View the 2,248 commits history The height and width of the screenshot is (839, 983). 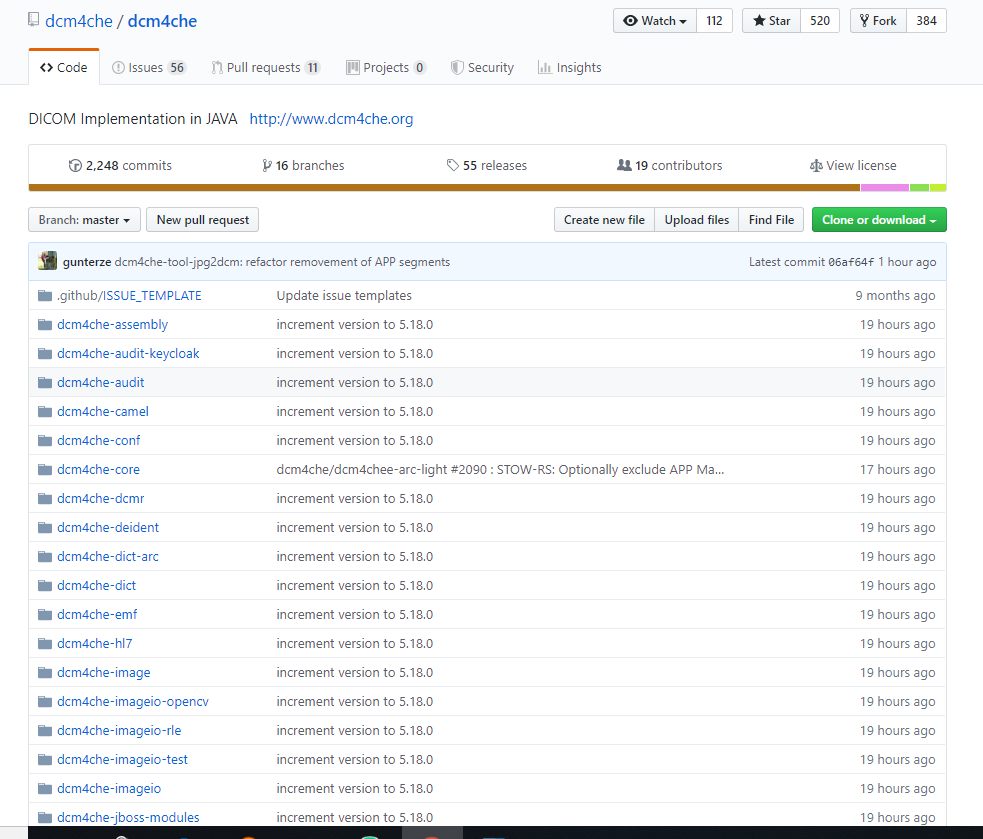pyautogui.click(x=120, y=166)
